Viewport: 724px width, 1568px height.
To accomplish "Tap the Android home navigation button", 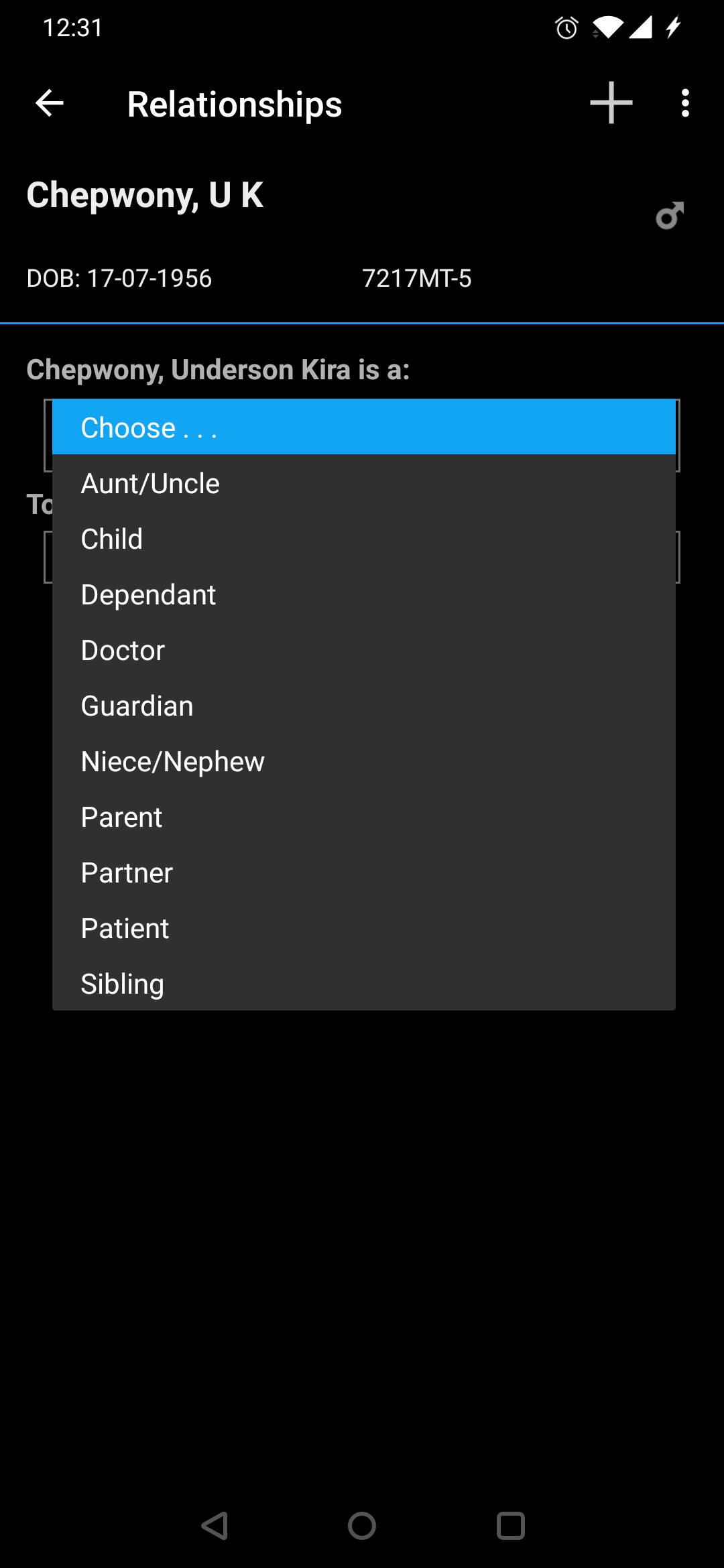I will click(x=362, y=1526).
